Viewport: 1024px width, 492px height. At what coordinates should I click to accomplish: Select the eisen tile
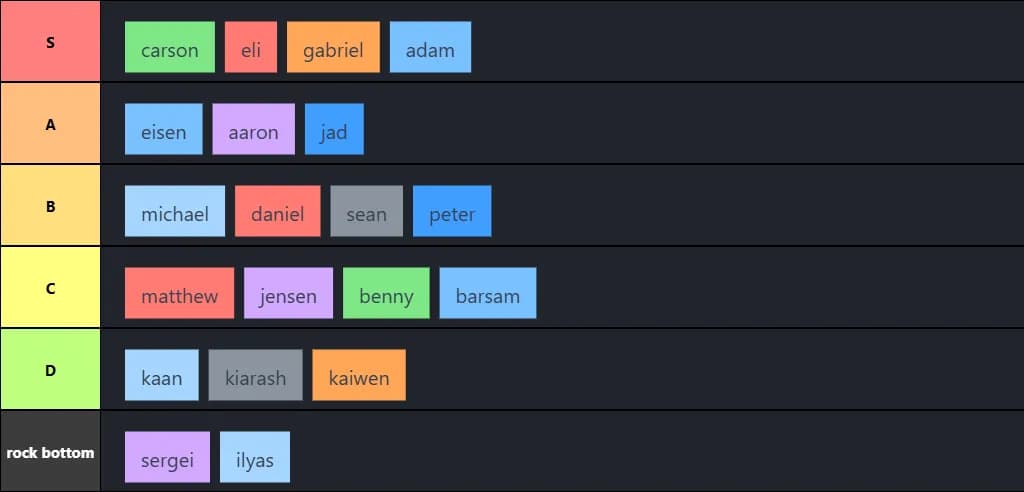point(163,129)
